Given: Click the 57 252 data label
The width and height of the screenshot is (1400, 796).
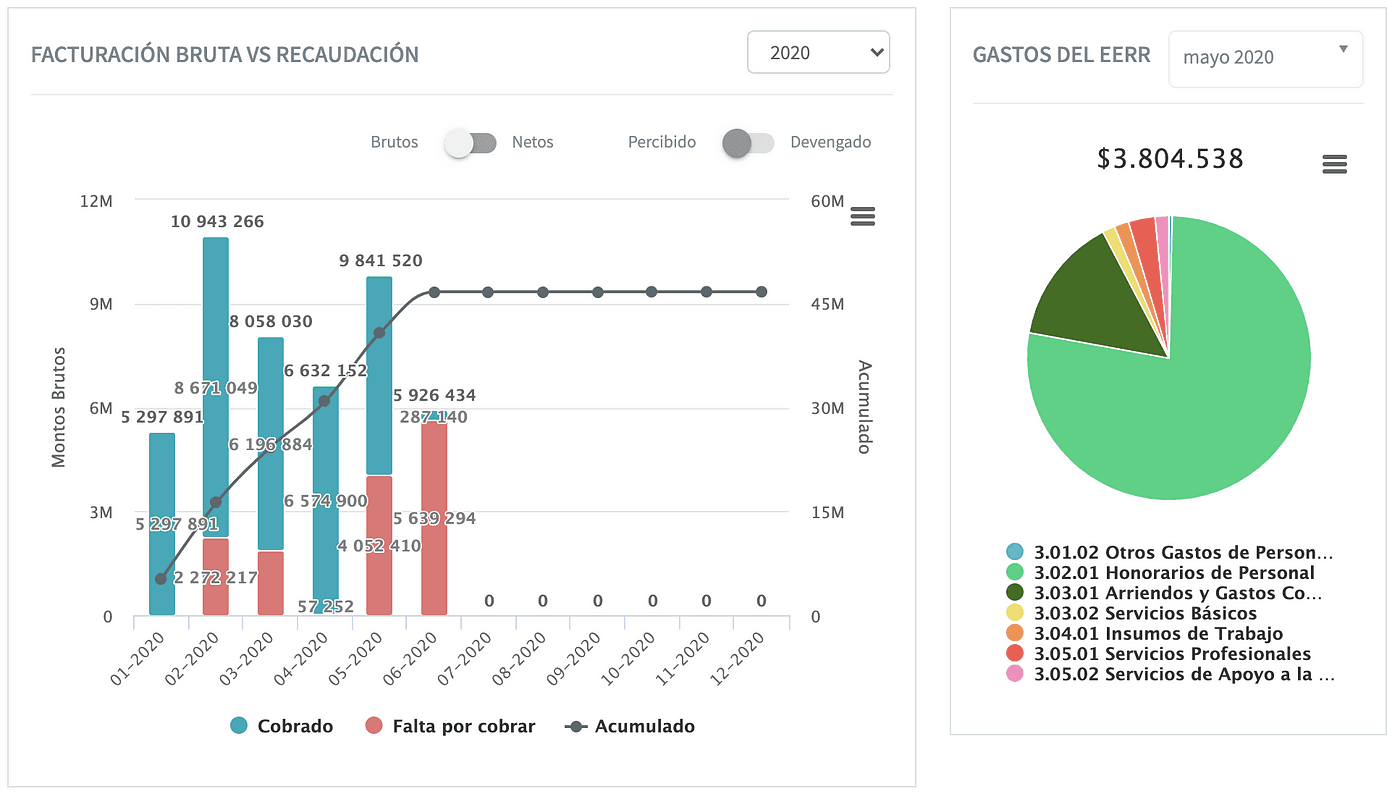Looking at the screenshot, I should pos(325,607).
